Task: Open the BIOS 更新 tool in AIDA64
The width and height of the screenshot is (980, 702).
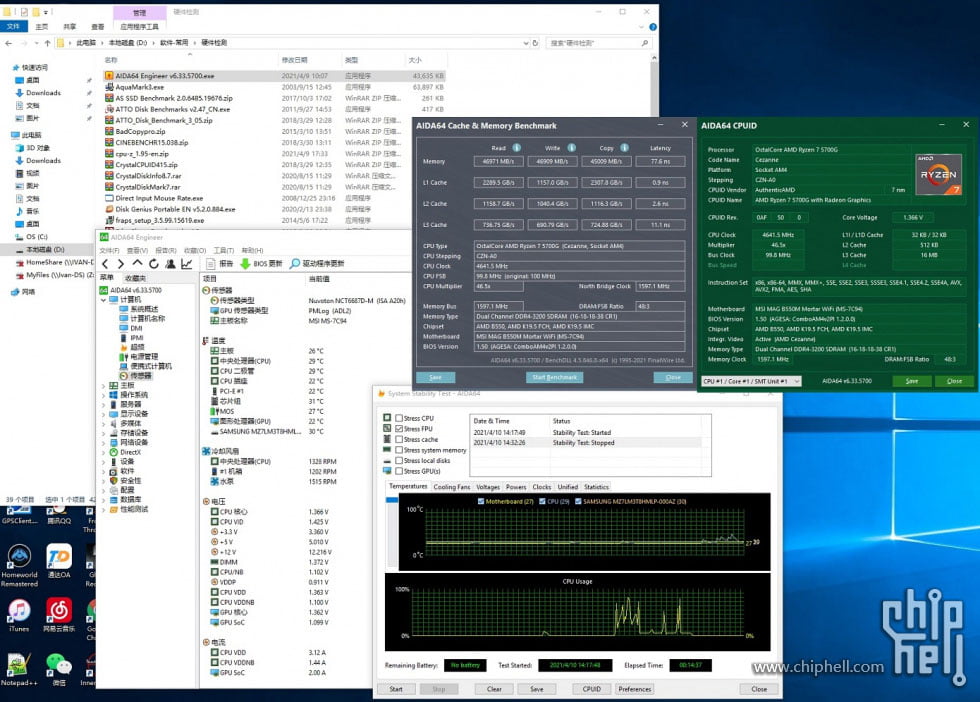Action: tap(256, 262)
